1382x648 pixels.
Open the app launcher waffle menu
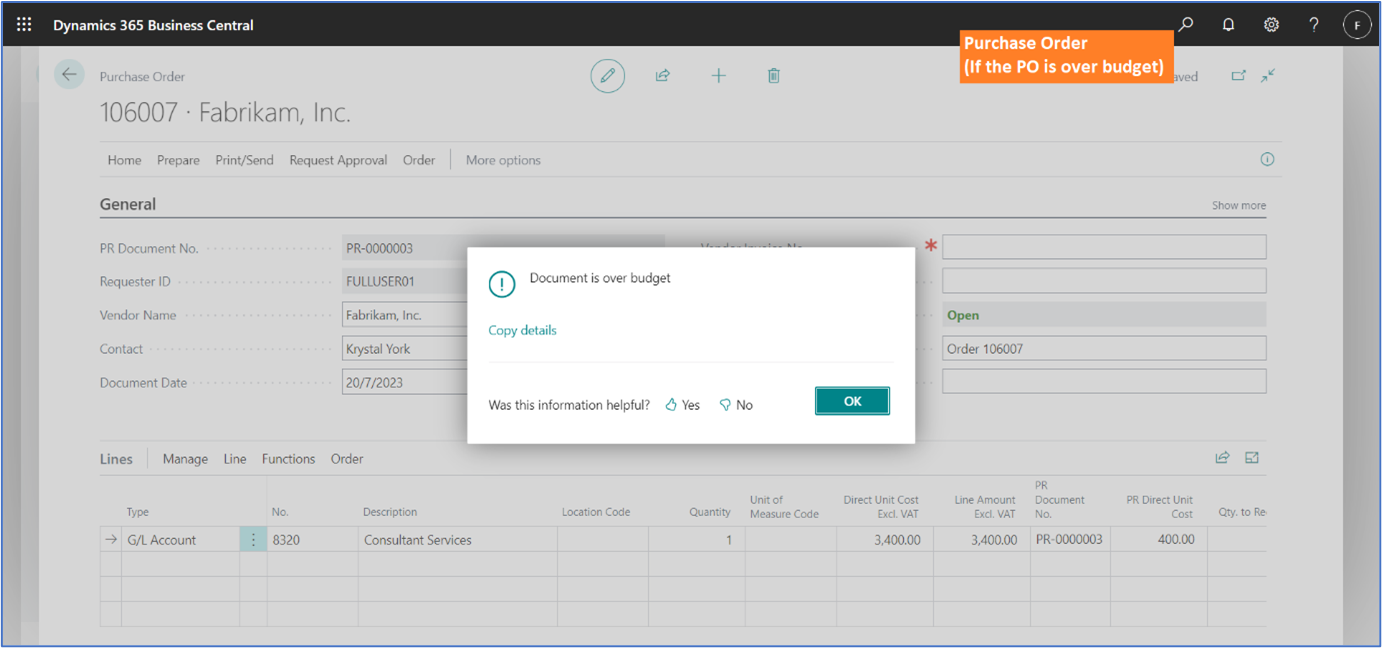tap(24, 24)
